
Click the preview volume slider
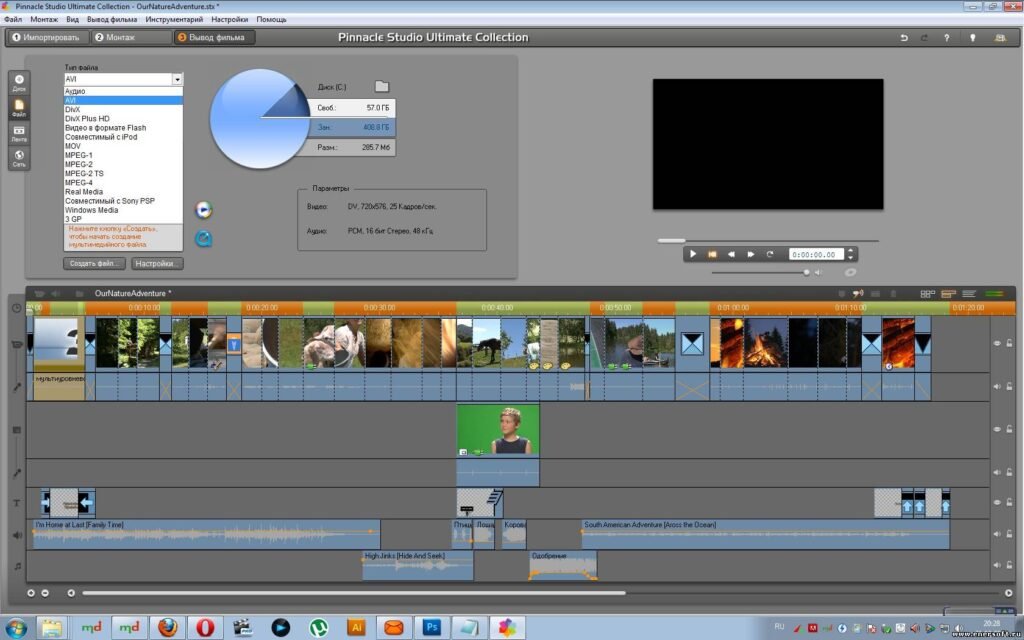coord(761,272)
